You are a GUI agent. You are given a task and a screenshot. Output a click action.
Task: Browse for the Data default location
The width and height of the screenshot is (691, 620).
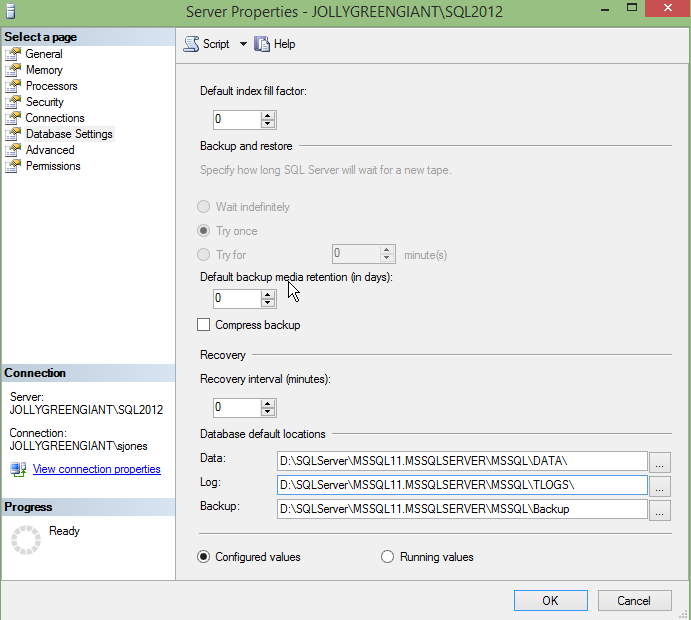point(660,461)
